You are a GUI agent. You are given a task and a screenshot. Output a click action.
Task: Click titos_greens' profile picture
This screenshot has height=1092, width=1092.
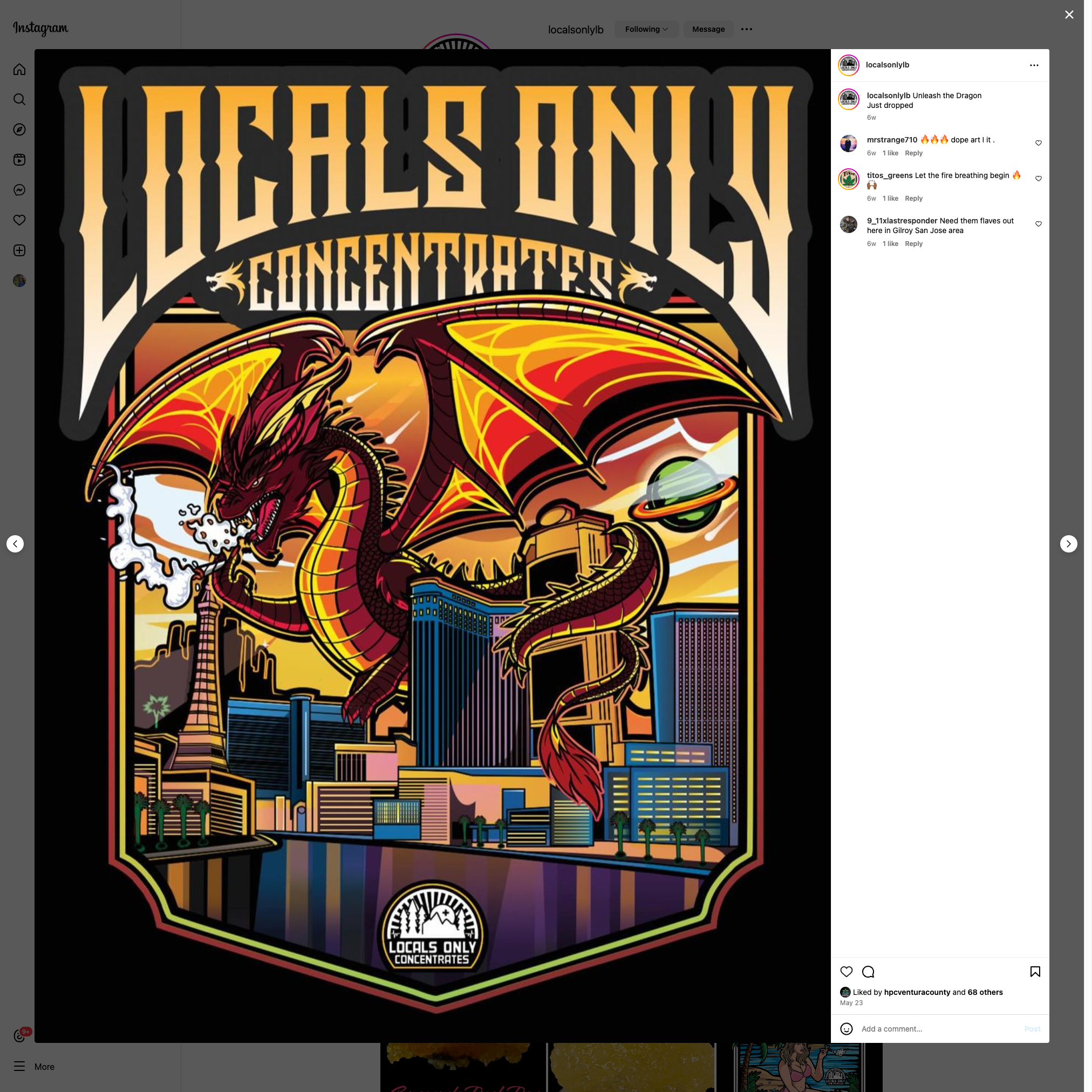[848, 179]
